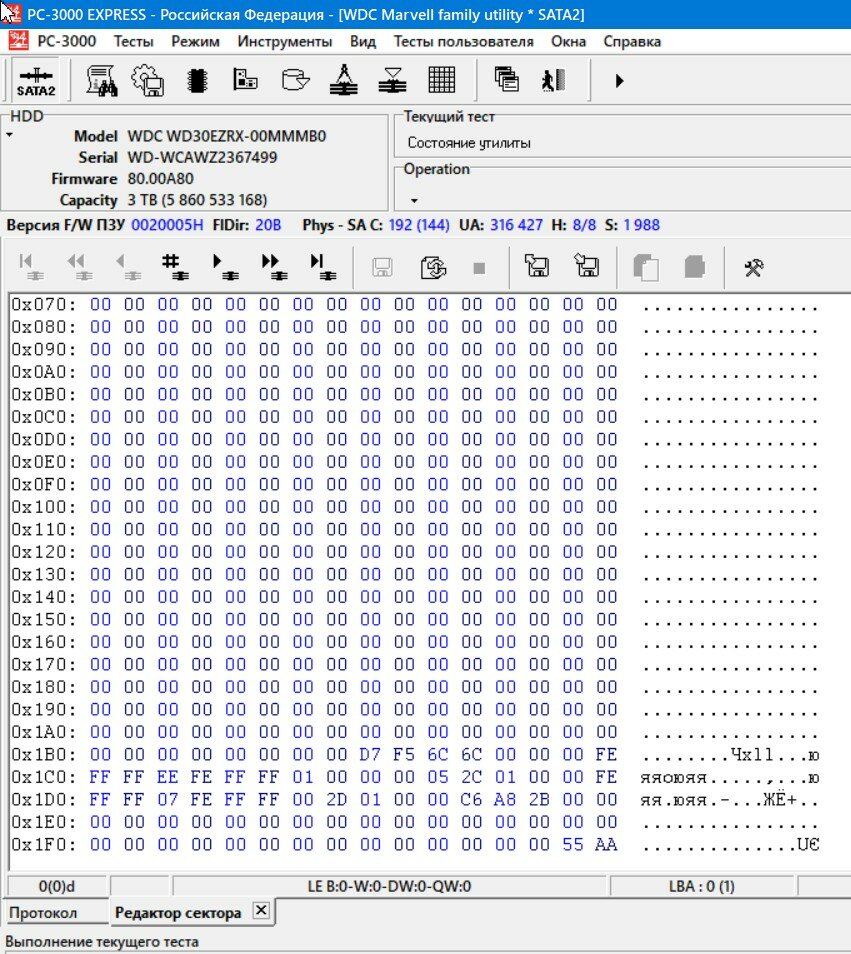
Task: Click the hourglass over lines toolbar icon
Action: pos(392,80)
